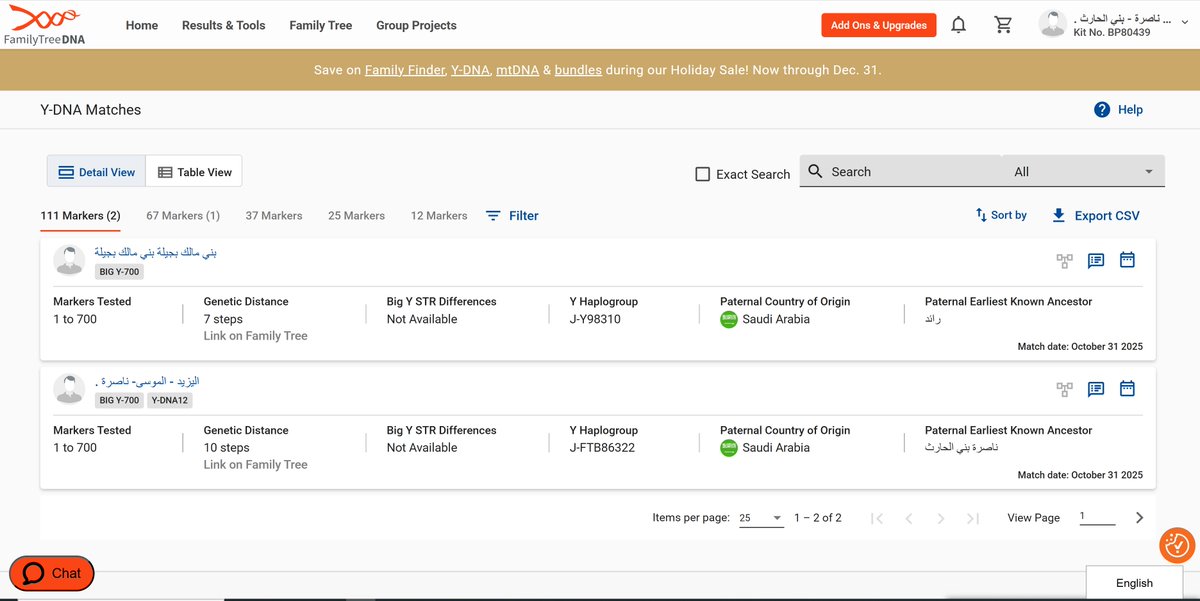1200x601 pixels.
Task: Open the Y-DNA sale link
Action: pyautogui.click(x=469, y=70)
